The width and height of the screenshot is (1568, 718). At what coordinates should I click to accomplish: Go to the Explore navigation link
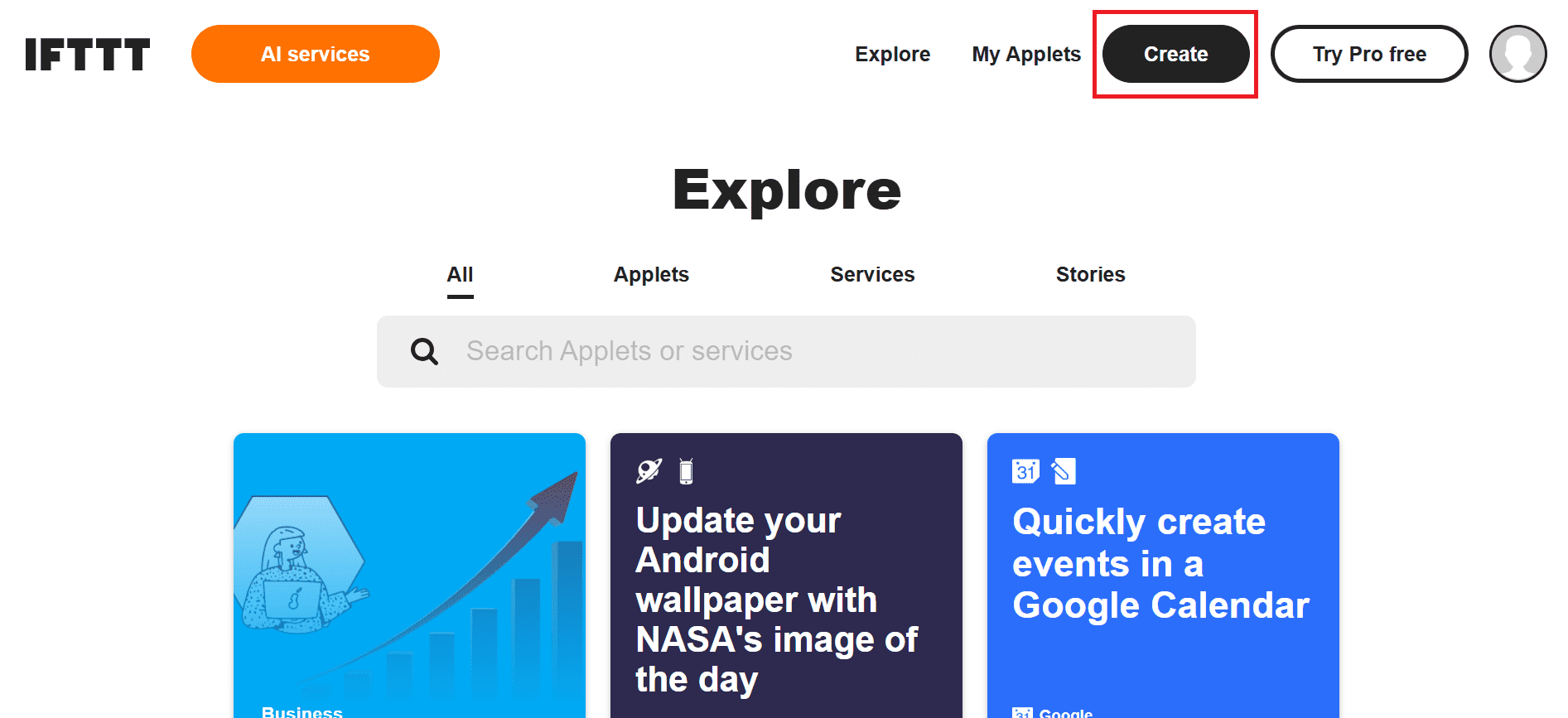tap(893, 54)
